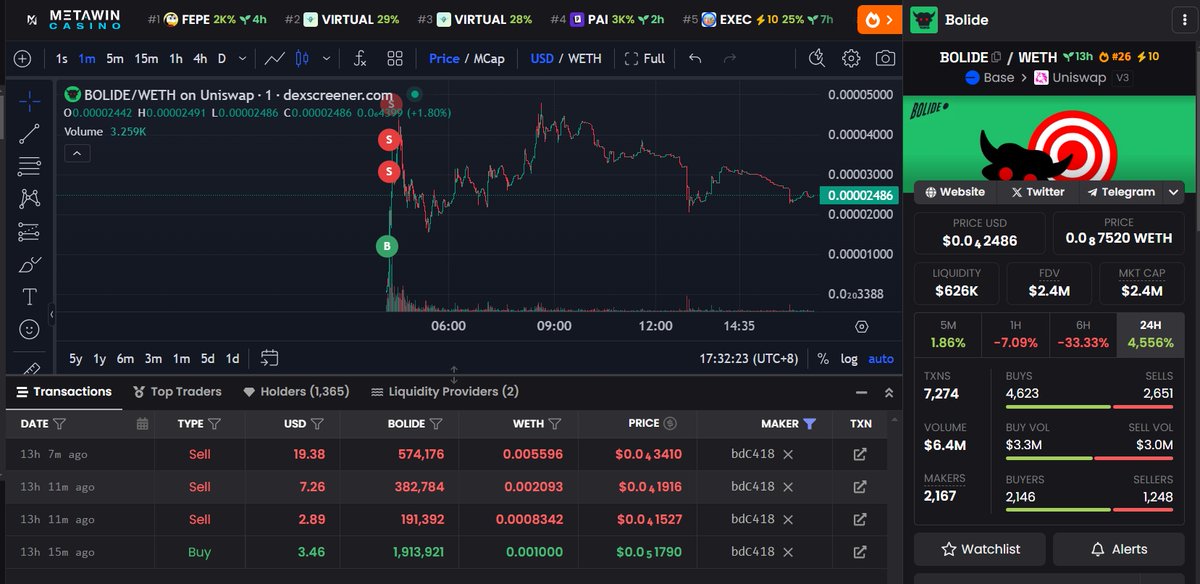Undo the last chart action
This screenshot has height=584, width=1200.
coord(696,58)
